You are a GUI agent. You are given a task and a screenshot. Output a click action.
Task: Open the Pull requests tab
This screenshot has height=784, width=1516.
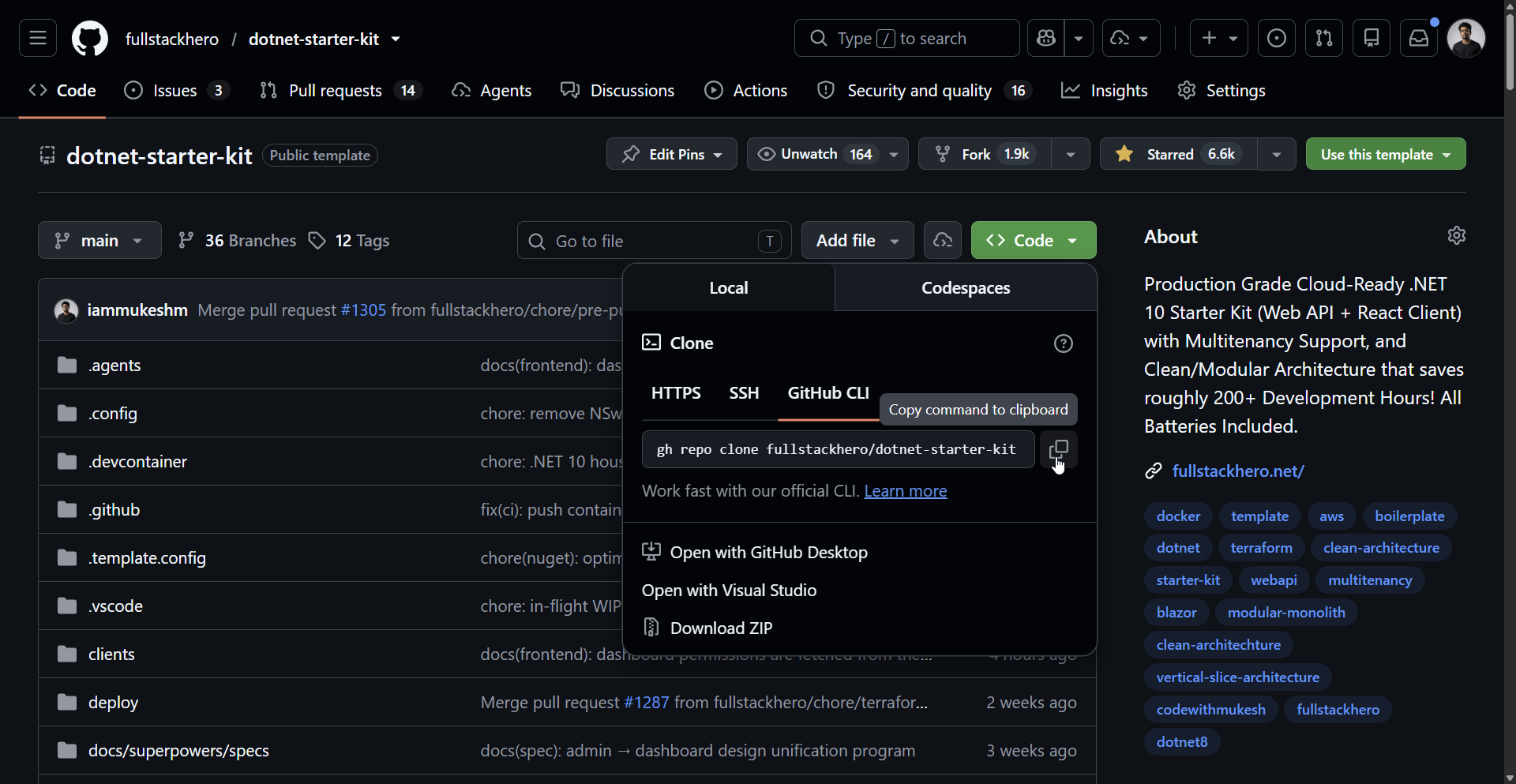click(x=341, y=91)
